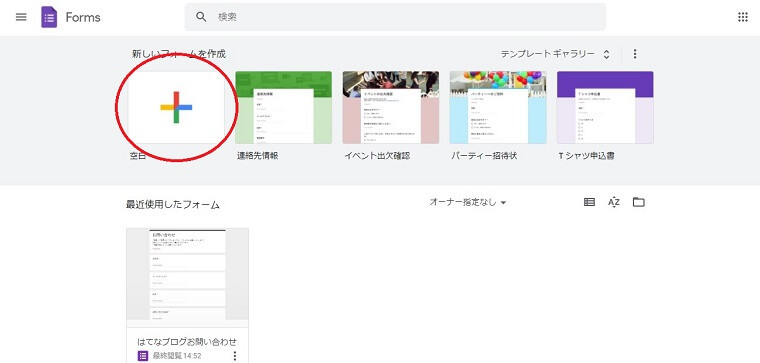The height and width of the screenshot is (363, 760).
Task: Open the パーティー招待状 template thumbnail
Action: point(498,107)
